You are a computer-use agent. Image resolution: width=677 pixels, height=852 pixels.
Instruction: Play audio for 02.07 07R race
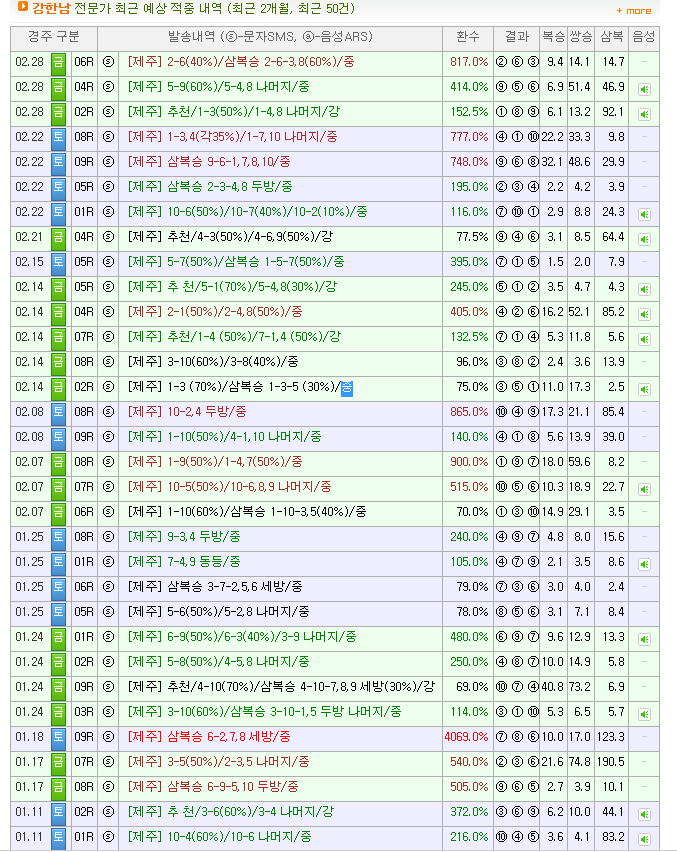point(644,490)
